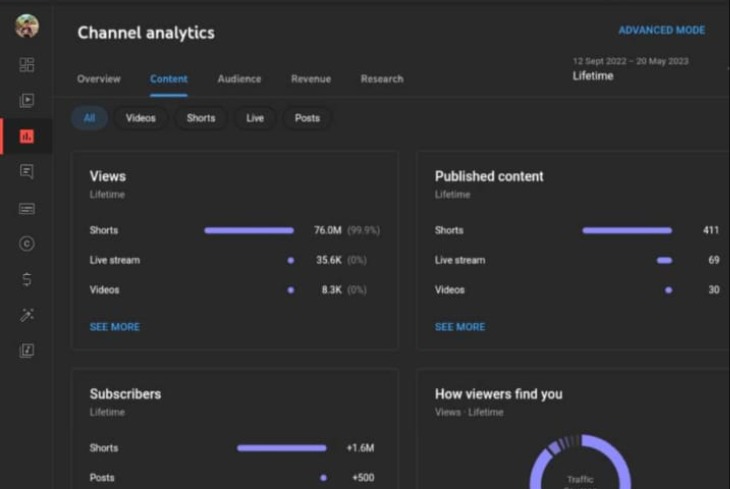Select the Live filter chip
730x489 pixels.
(x=255, y=118)
